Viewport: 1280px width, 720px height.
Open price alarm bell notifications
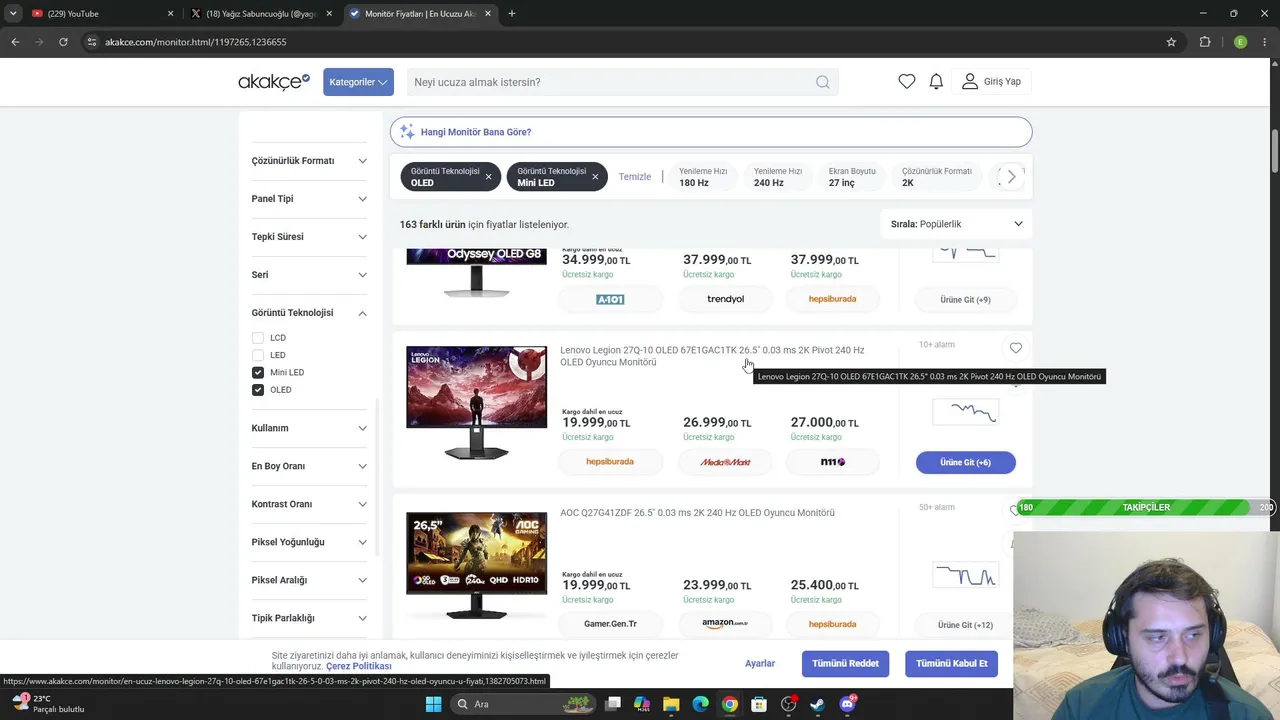tap(936, 82)
